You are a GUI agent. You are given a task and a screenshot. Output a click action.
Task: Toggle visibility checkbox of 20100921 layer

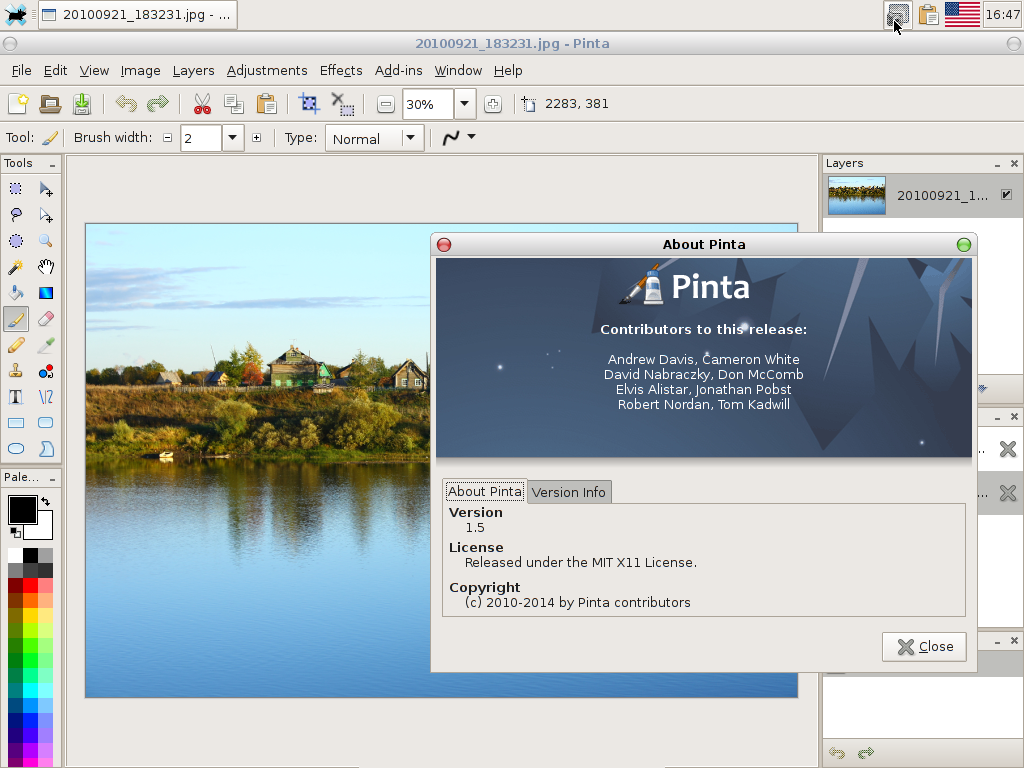pos(1006,195)
